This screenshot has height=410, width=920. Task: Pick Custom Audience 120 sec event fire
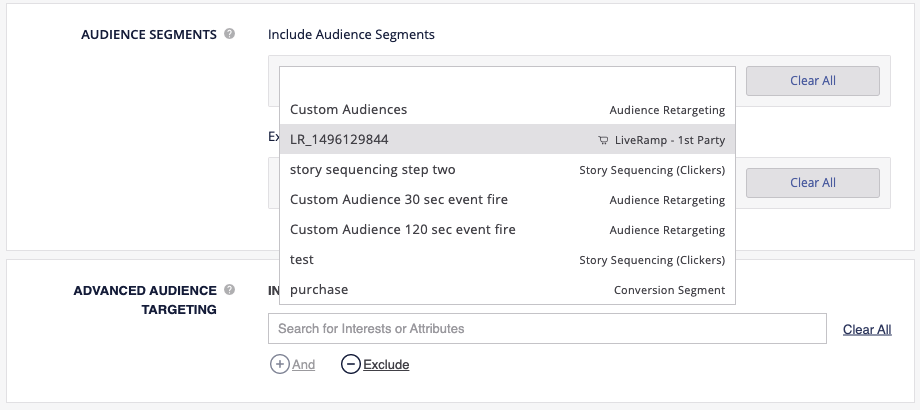coord(403,229)
